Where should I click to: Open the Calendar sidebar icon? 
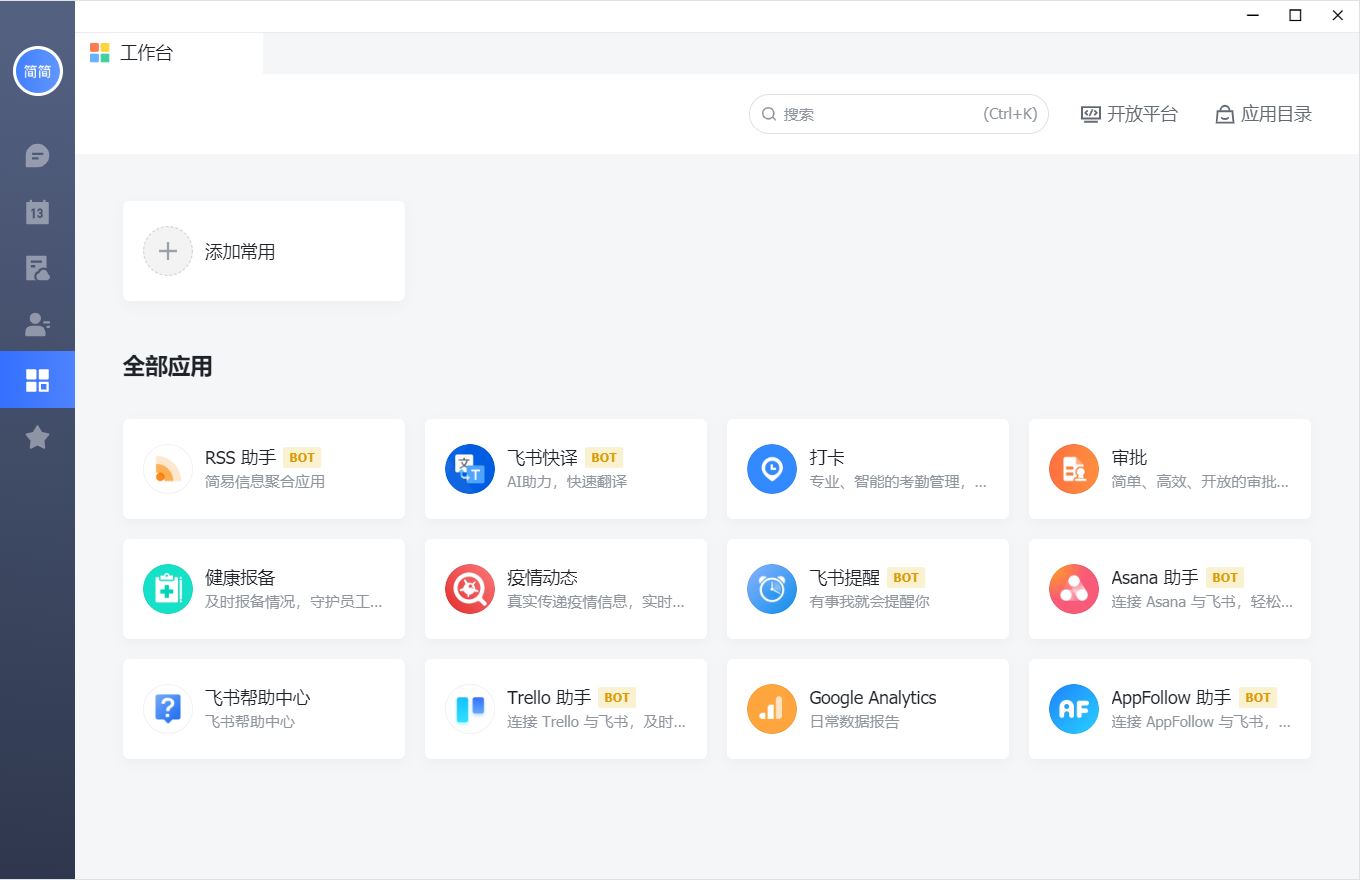pyautogui.click(x=37, y=211)
